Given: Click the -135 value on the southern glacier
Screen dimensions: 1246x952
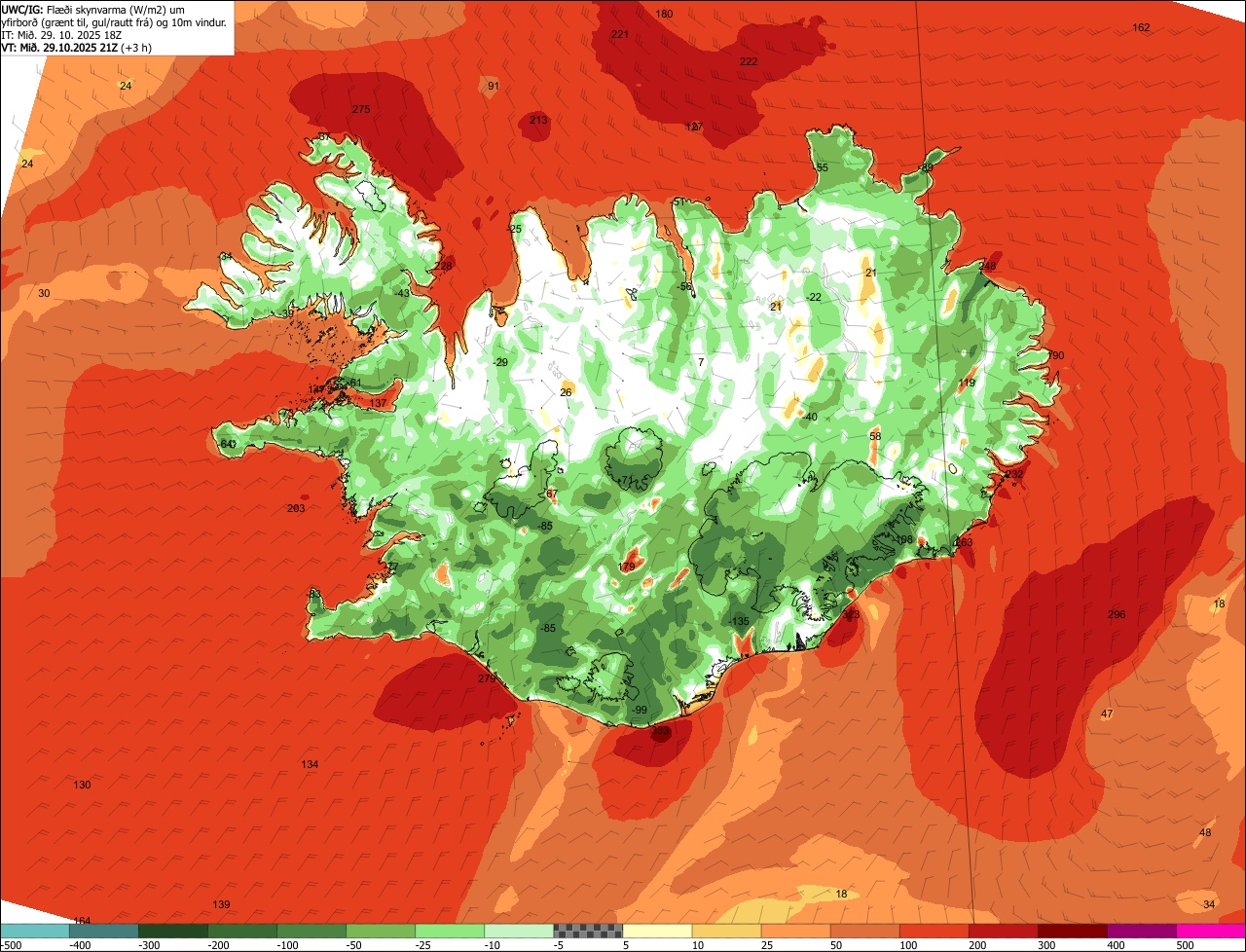Looking at the screenshot, I should (739, 621).
